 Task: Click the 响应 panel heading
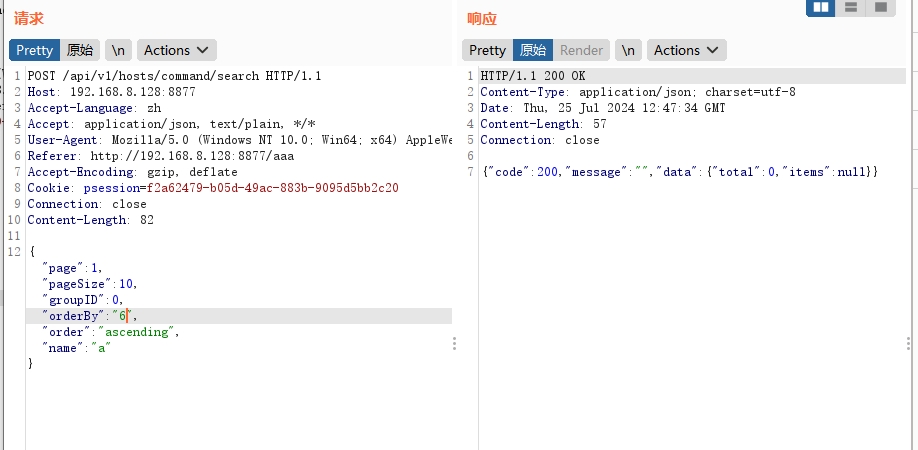(482, 19)
